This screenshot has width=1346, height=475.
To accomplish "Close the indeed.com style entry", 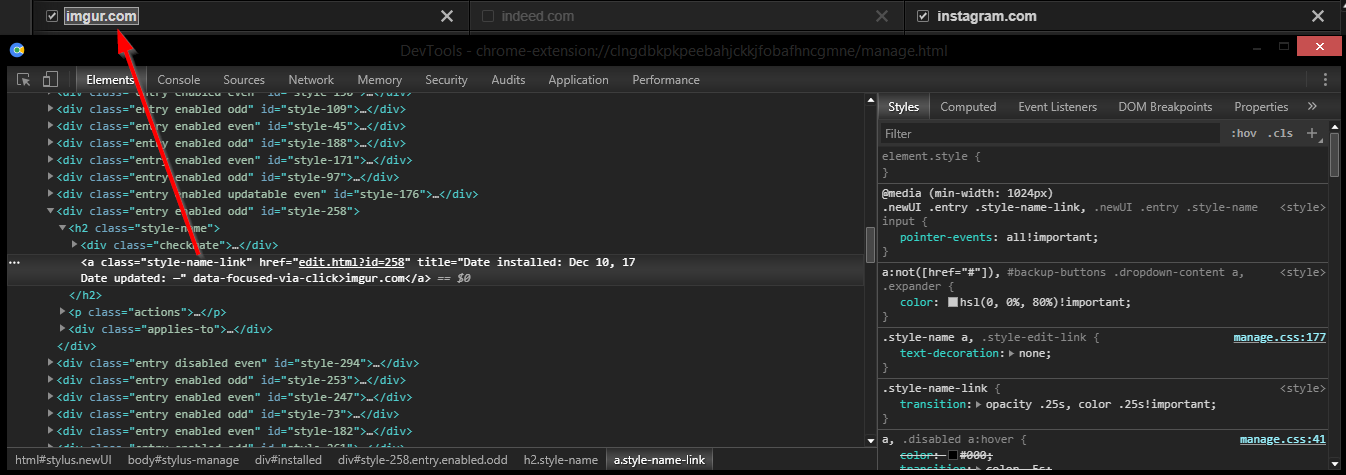I will pyautogui.click(x=881, y=16).
